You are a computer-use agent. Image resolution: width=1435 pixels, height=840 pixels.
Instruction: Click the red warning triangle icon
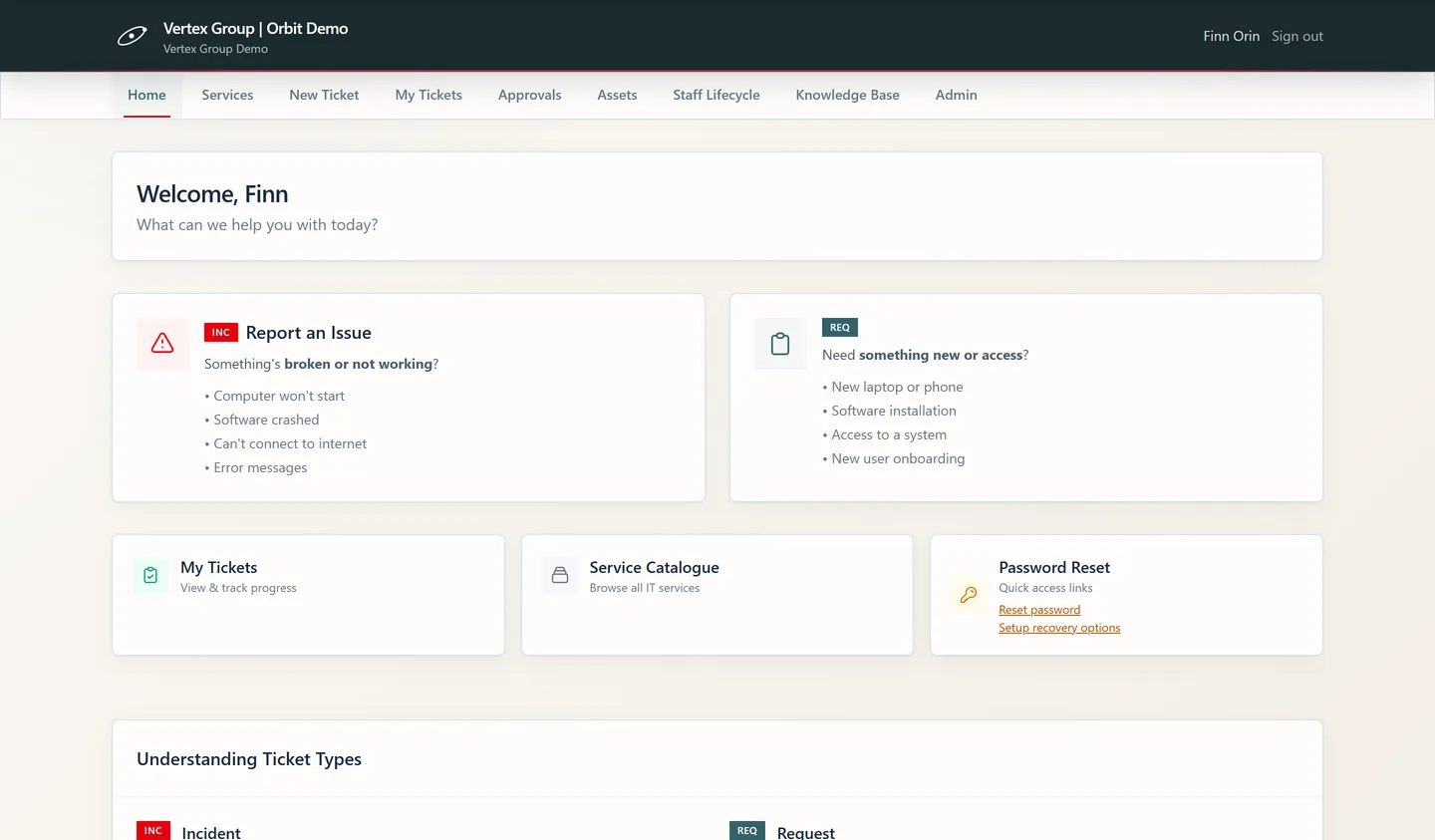[x=162, y=343]
